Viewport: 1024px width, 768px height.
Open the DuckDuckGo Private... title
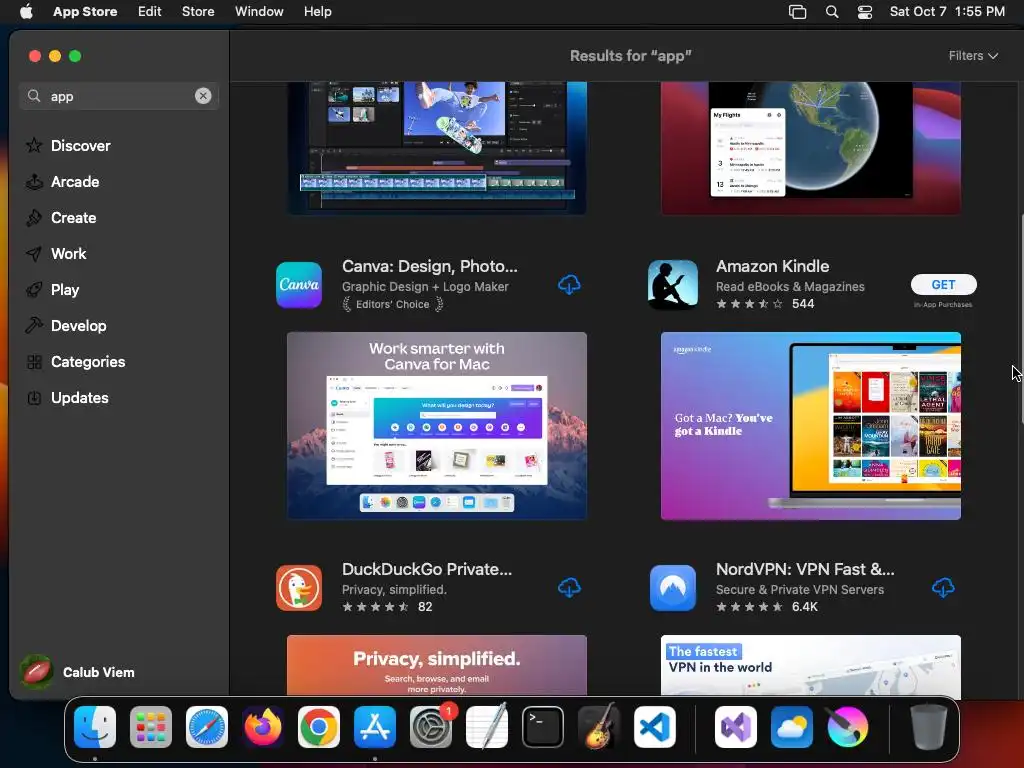tap(427, 569)
